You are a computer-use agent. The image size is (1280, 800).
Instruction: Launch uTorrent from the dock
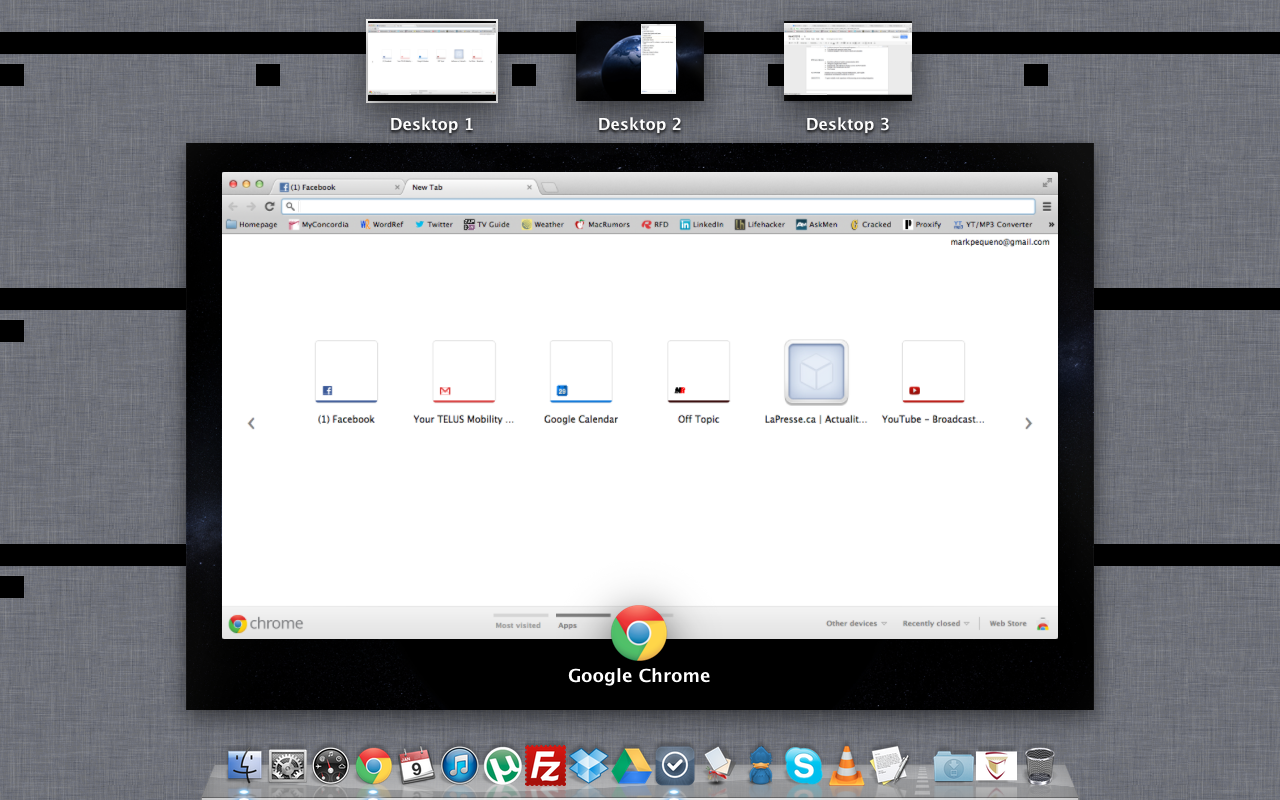(x=503, y=766)
